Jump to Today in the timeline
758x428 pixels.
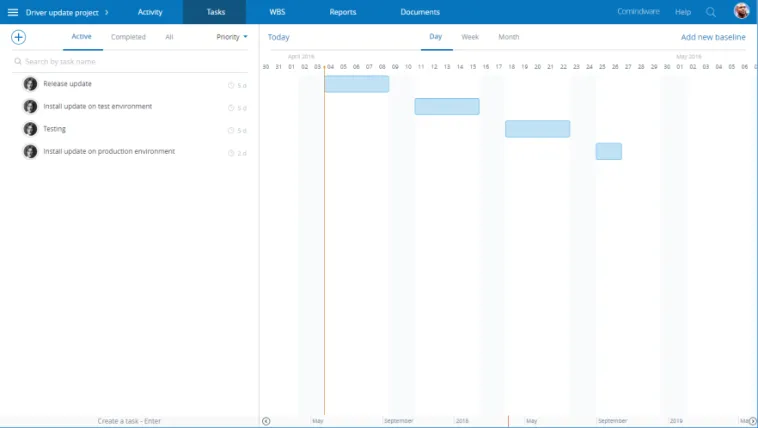click(x=278, y=37)
